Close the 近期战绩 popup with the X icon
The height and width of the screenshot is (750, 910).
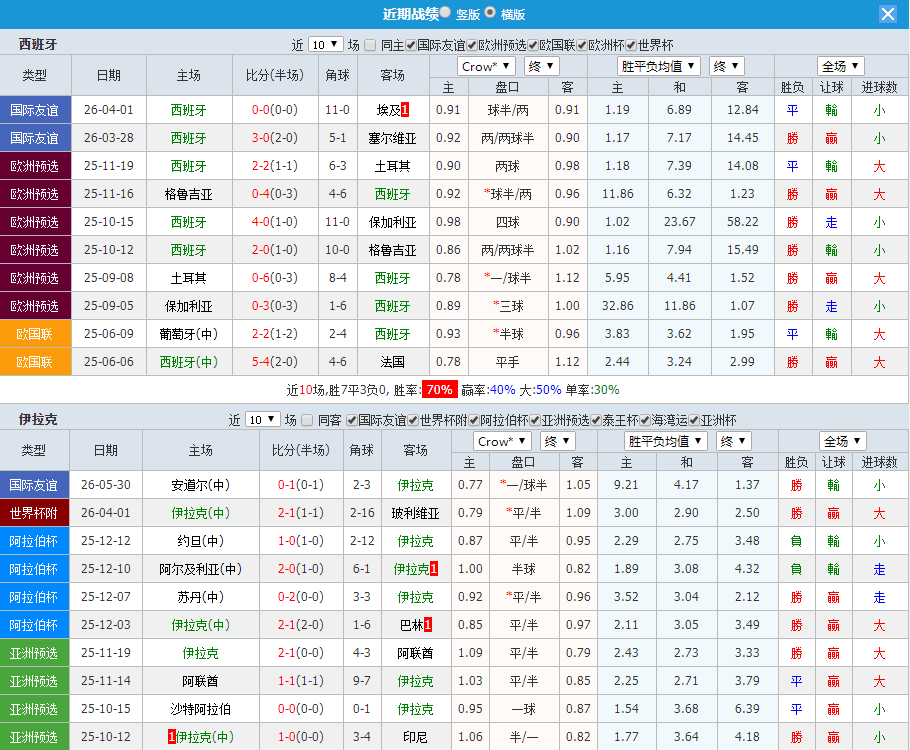click(x=887, y=14)
